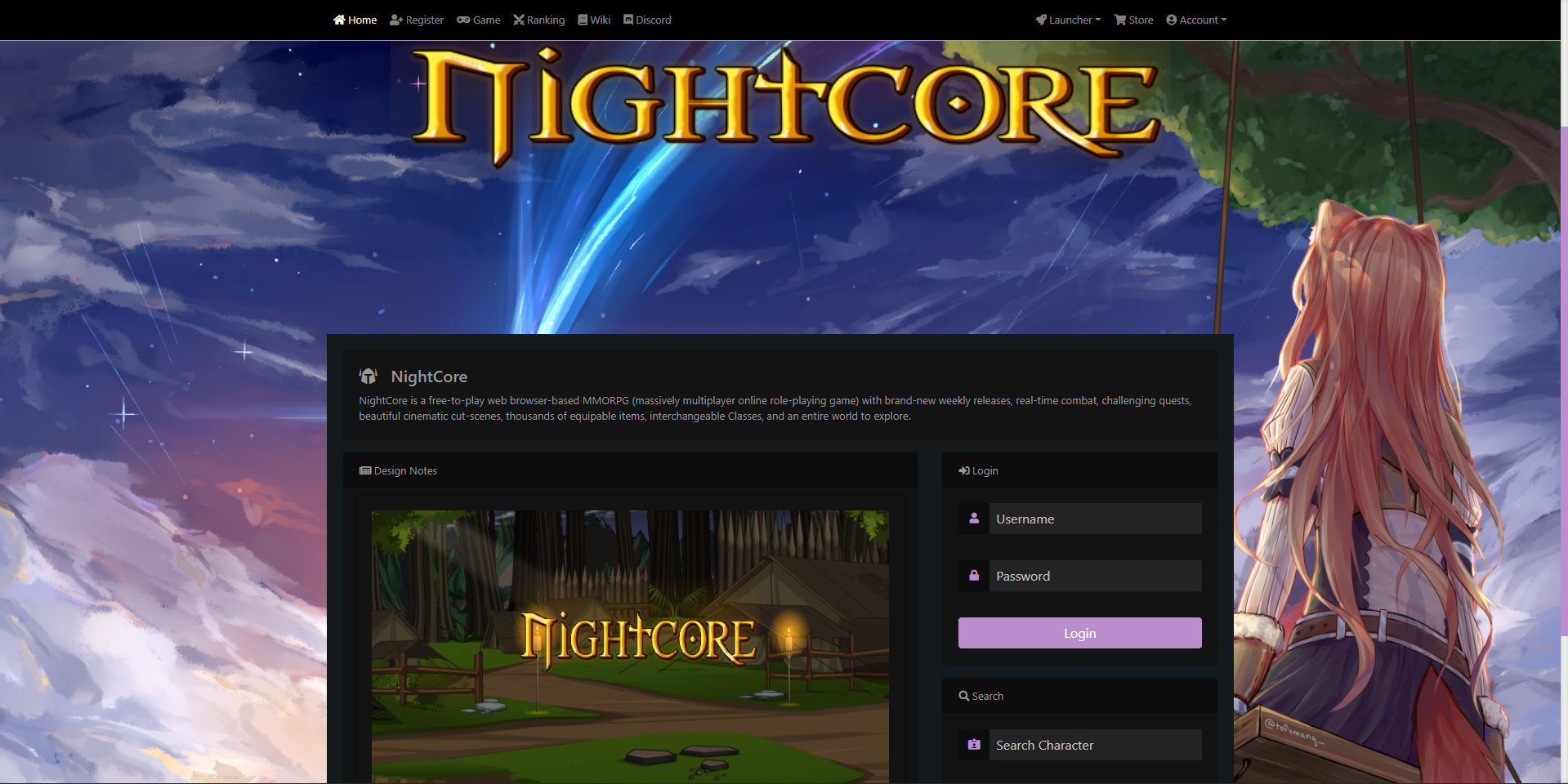
Task: Click the user icon beside Username field
Action: (974, 519)
